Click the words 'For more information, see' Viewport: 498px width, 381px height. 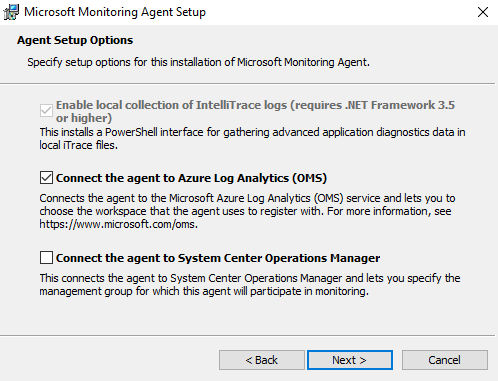point(389,211)
